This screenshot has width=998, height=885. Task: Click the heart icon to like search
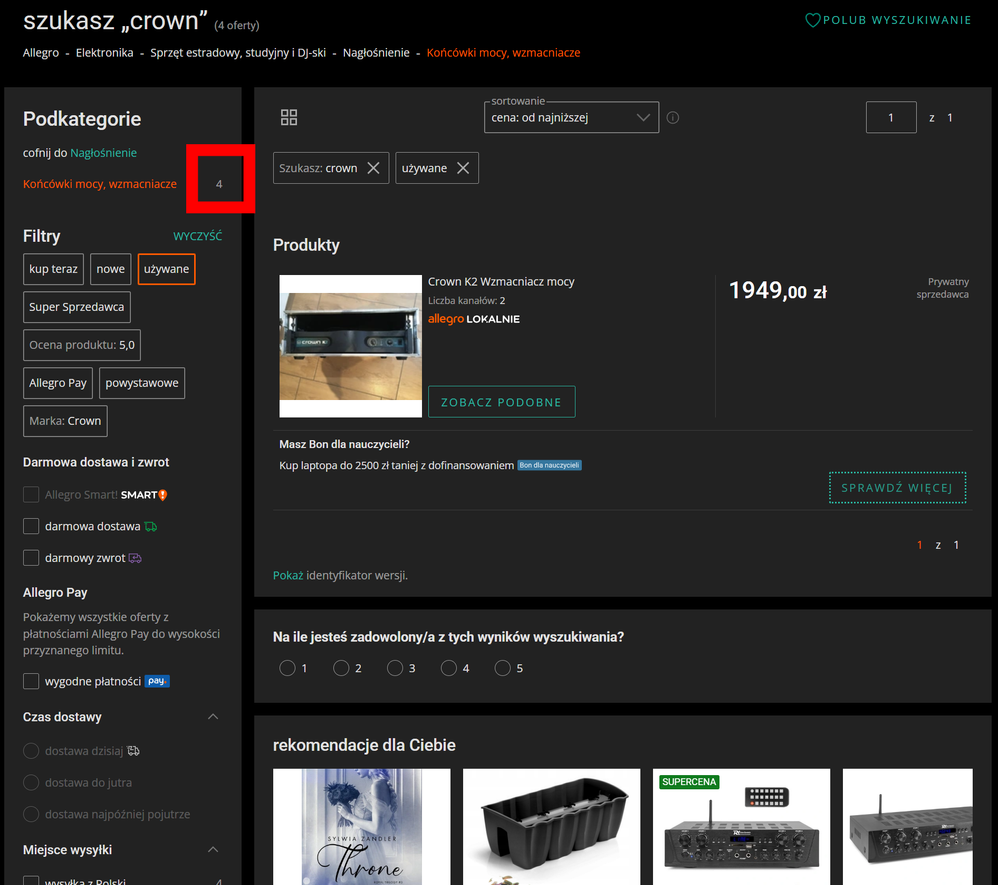point(813,20)
